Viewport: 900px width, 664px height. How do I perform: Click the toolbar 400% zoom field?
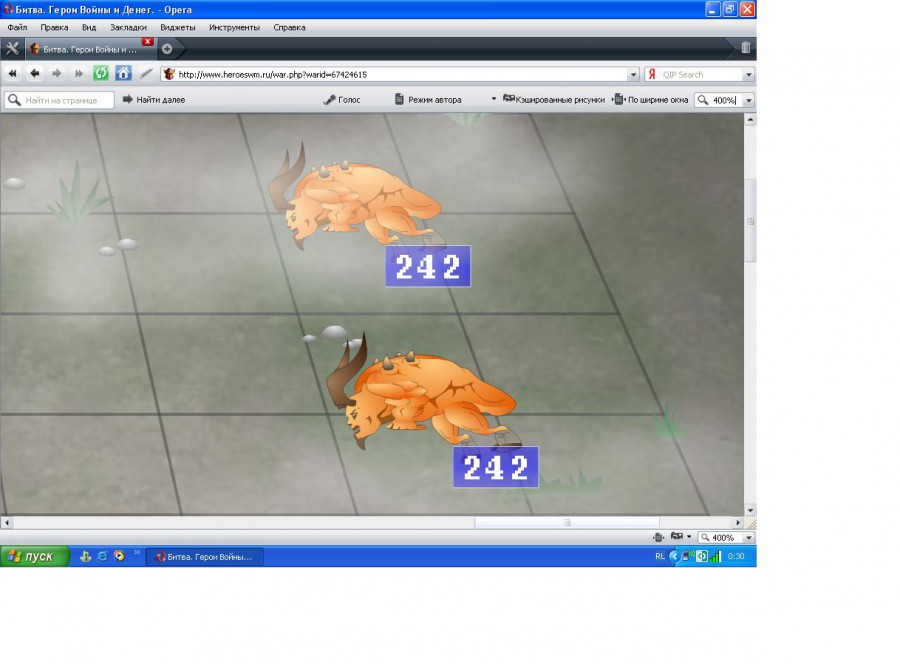(719, 100)
